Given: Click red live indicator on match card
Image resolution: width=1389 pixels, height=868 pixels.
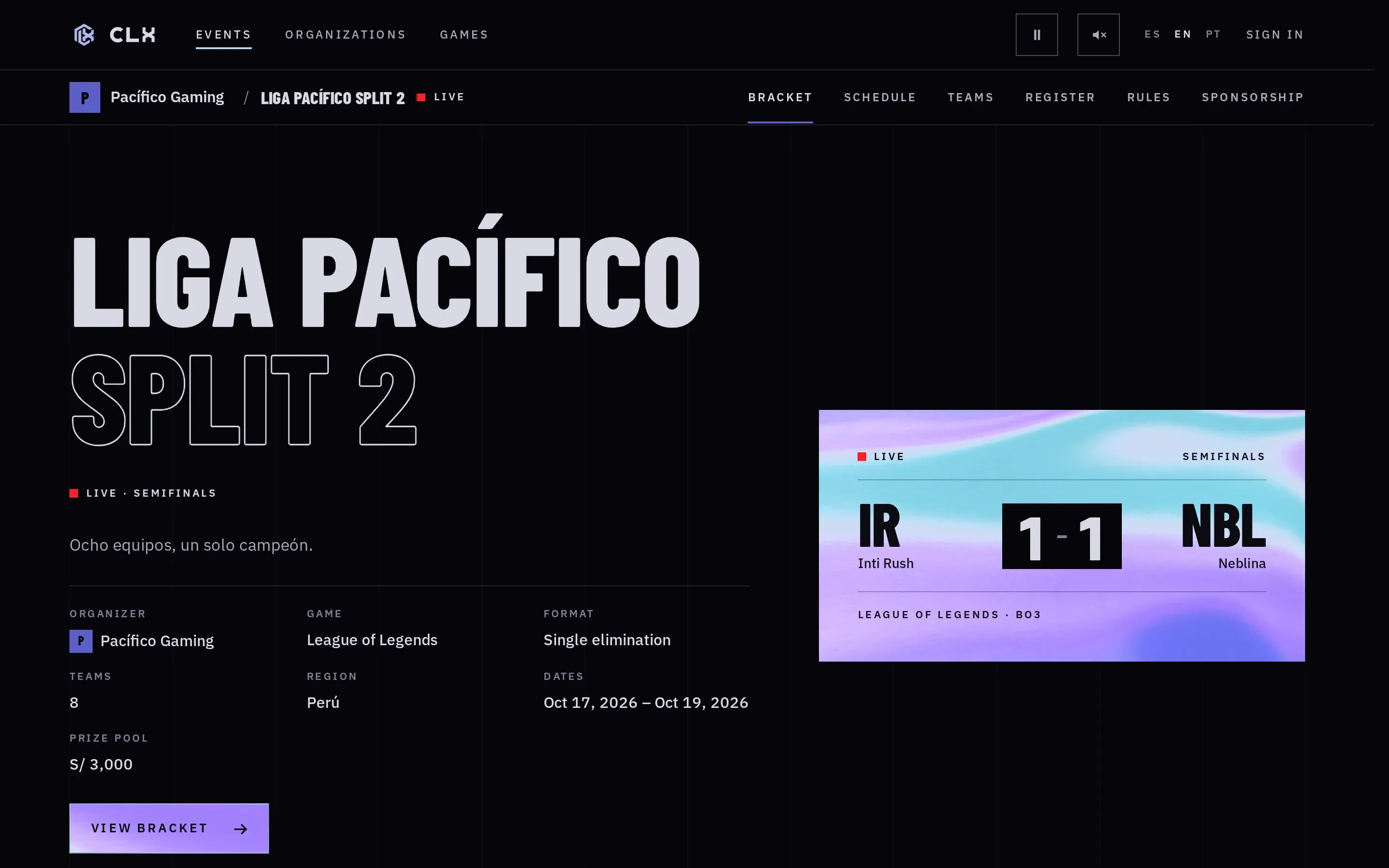Looking at the screenshot, I should pyautogui.click(x=861, y=456).
